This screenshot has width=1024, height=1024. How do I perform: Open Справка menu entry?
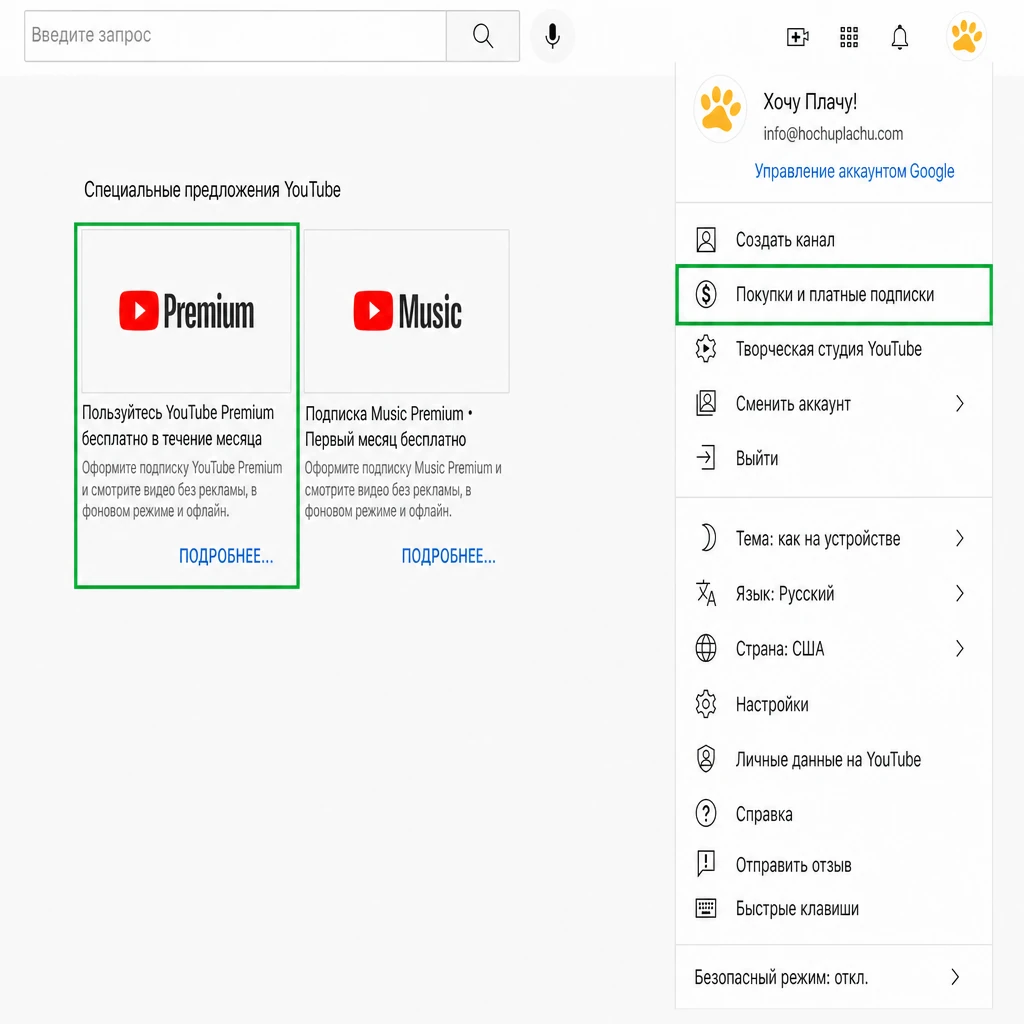coord(834,814)
